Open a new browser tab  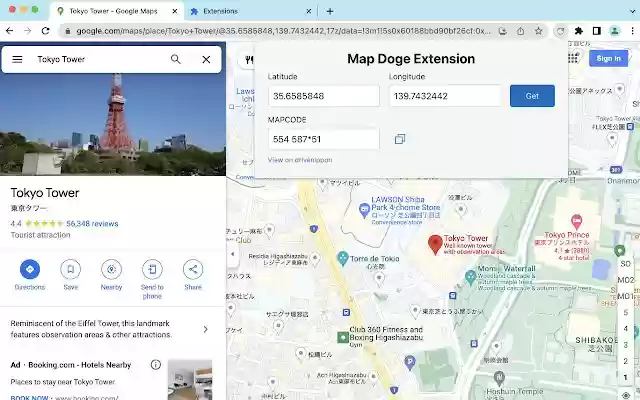(330, 11)
